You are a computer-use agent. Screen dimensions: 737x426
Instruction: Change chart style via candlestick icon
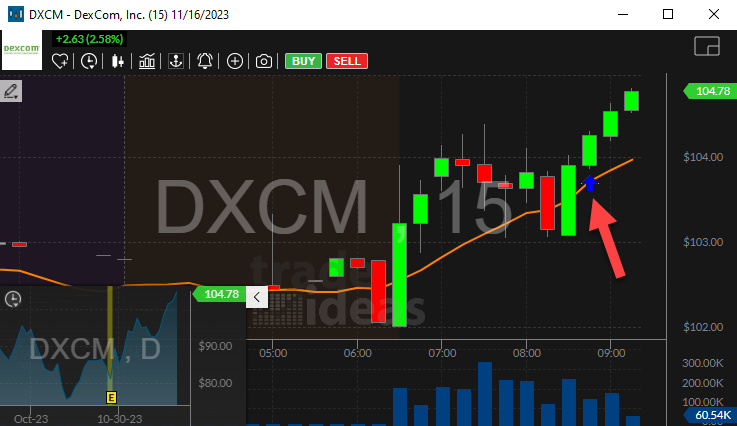(x=118, y=61)
